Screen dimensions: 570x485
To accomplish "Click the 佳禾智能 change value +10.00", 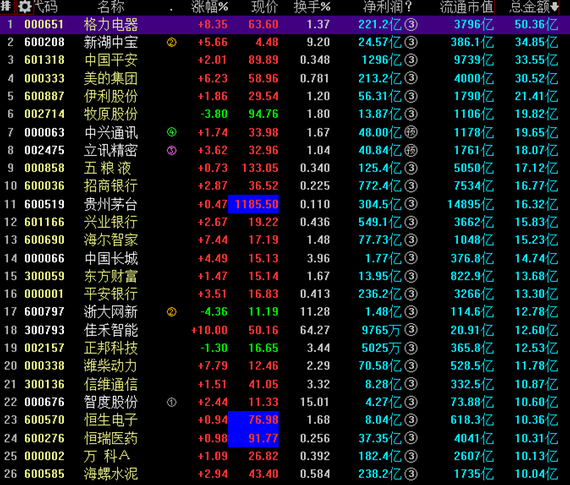I will [x=209, y=330].
